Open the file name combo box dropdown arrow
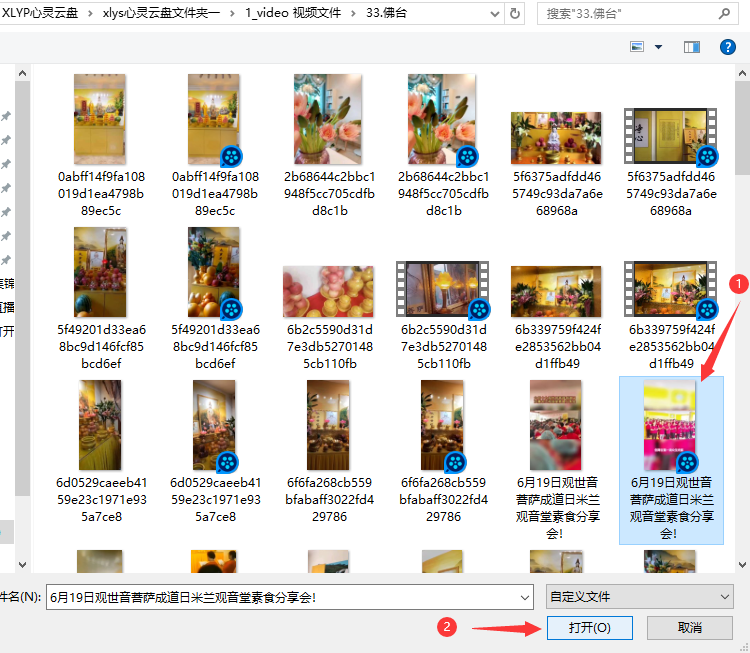Screen dimensions: 750x653 (x=525, y=597)
